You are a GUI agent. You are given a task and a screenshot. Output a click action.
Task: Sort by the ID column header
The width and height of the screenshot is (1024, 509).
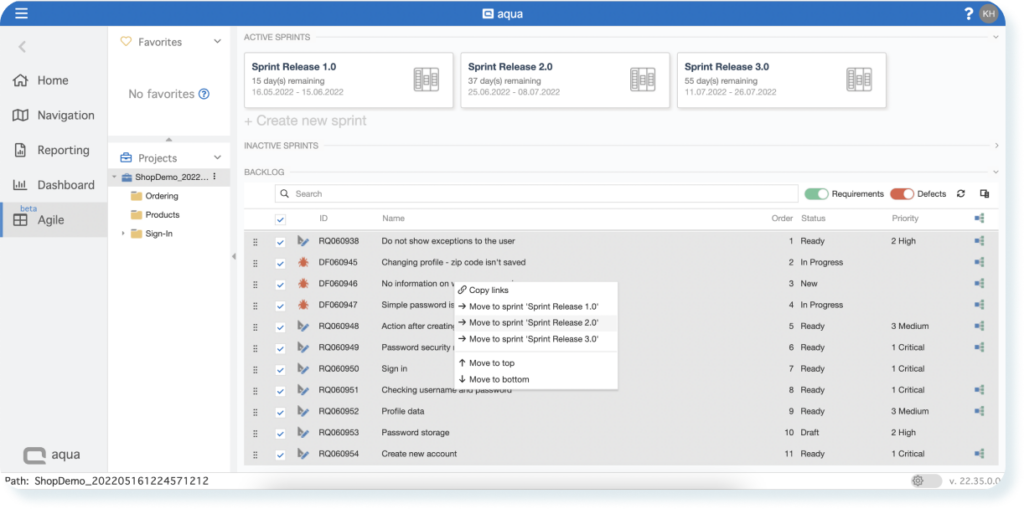323,218
